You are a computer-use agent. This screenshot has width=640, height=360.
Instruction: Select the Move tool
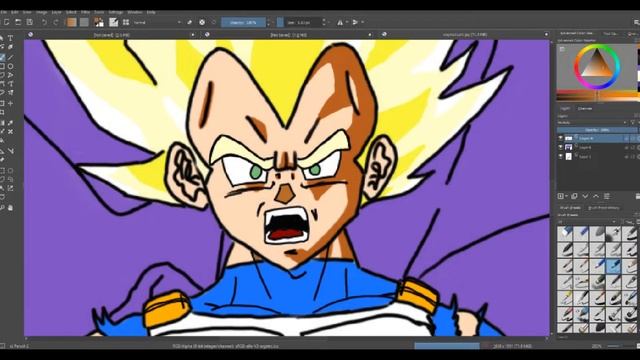click(11, 104)
